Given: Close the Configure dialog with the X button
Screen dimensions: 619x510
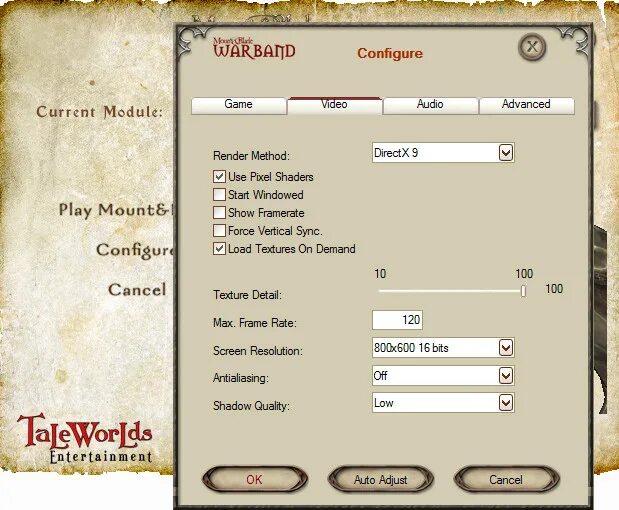Looking at the screenshot, I should tap(532, 47).
